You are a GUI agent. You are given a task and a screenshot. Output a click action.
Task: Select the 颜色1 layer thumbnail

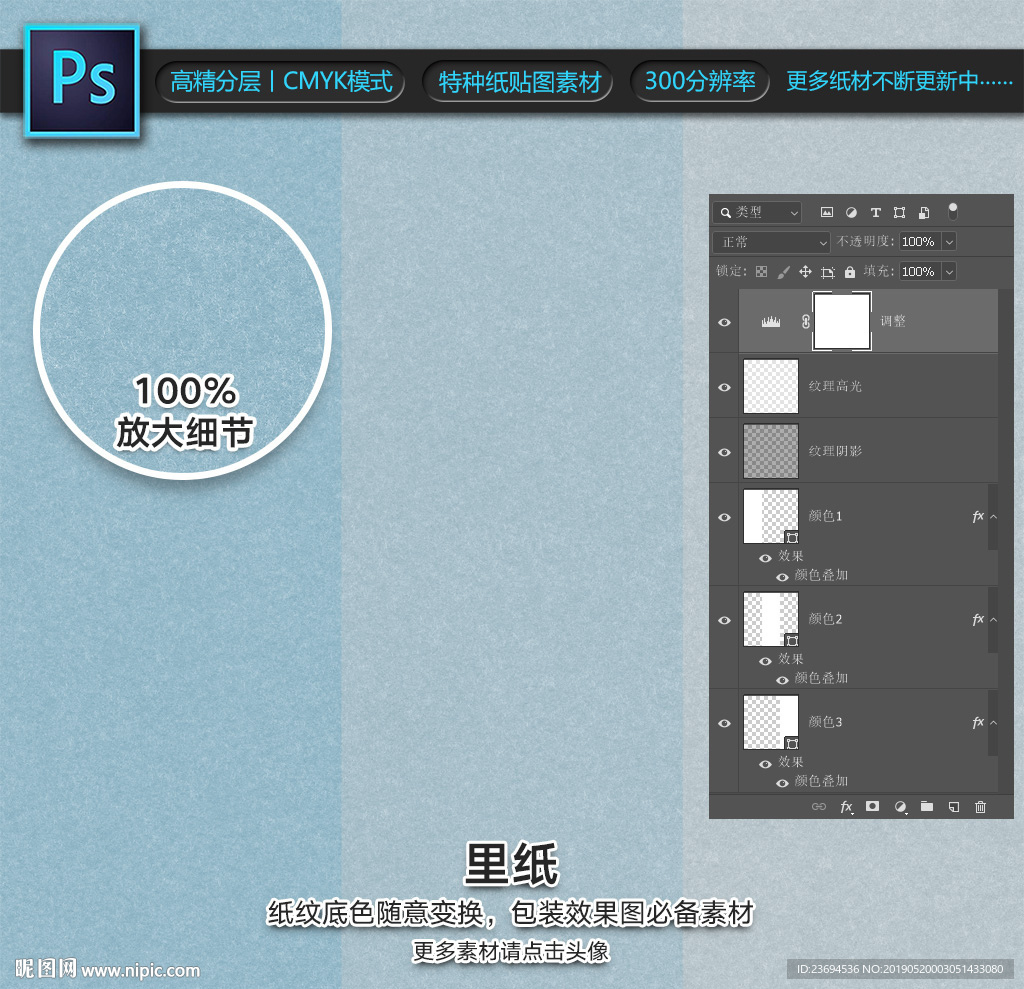(771, 516)
